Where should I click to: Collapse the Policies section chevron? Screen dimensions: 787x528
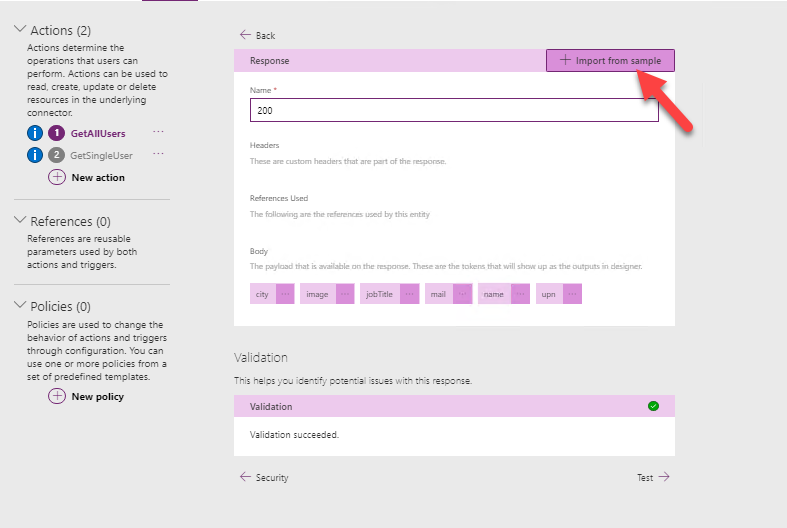pos(20,305)
